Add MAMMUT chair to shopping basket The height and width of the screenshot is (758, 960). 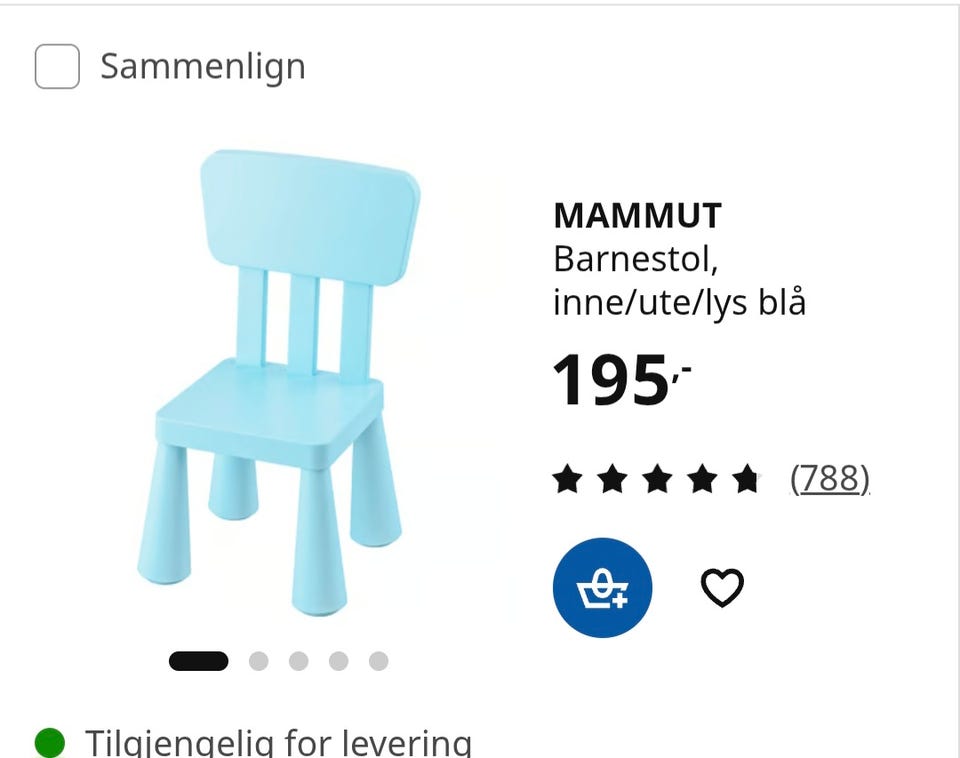click(602, 588)
